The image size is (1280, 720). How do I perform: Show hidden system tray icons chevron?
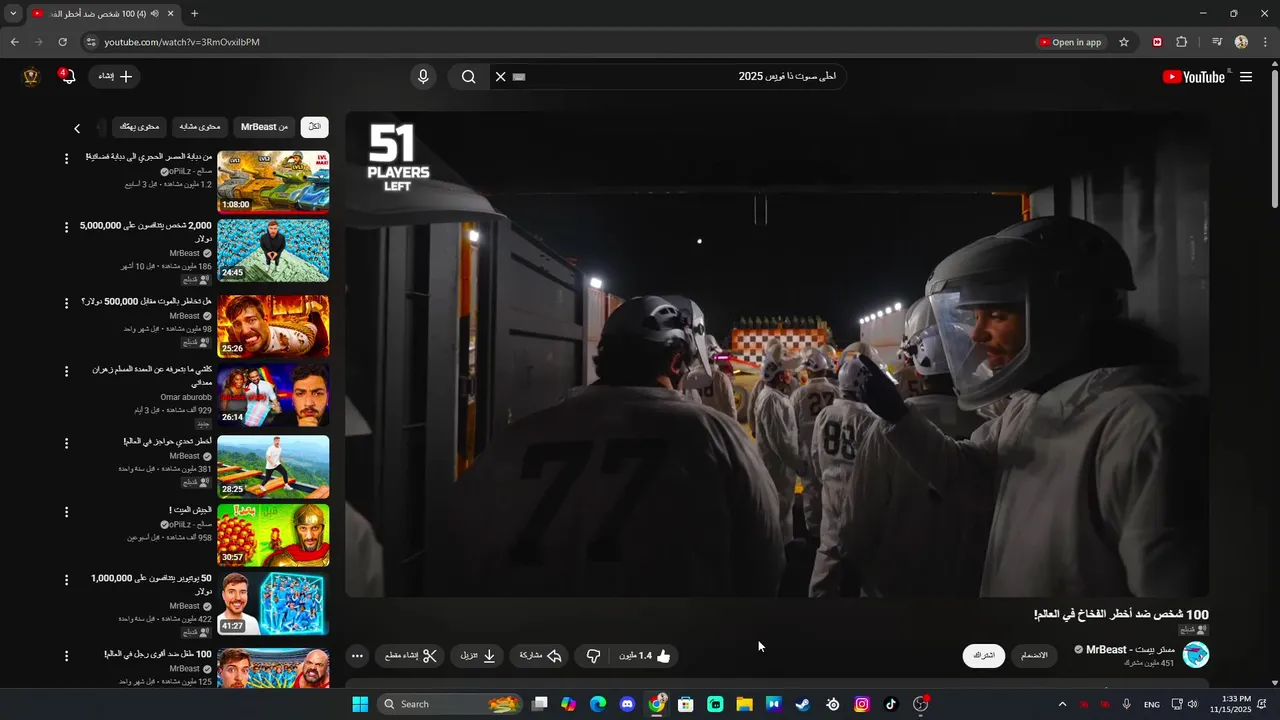pyautogui.click(x=1062, y=704)
